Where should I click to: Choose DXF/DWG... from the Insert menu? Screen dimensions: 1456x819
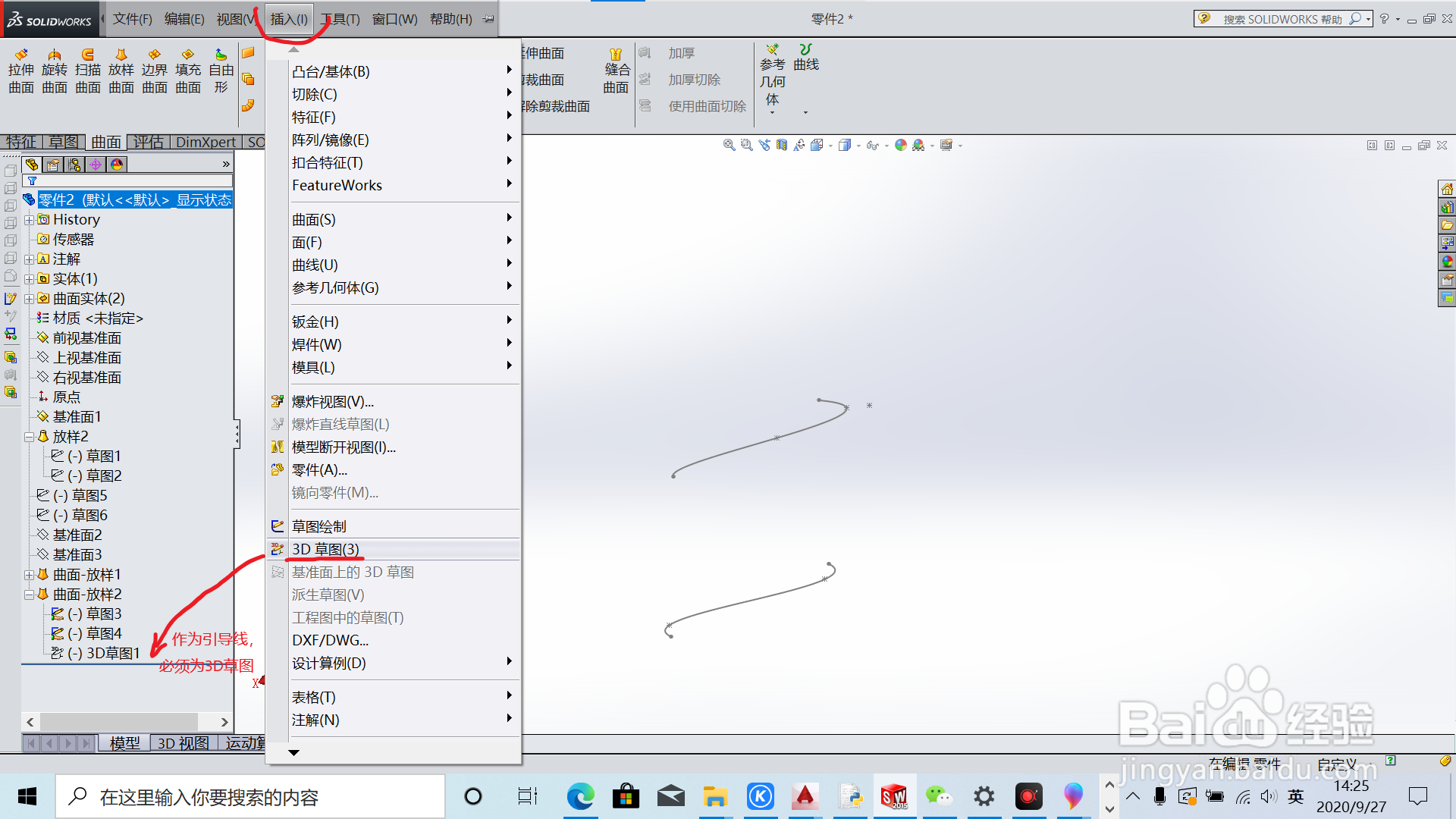click(x=394, y=640)
